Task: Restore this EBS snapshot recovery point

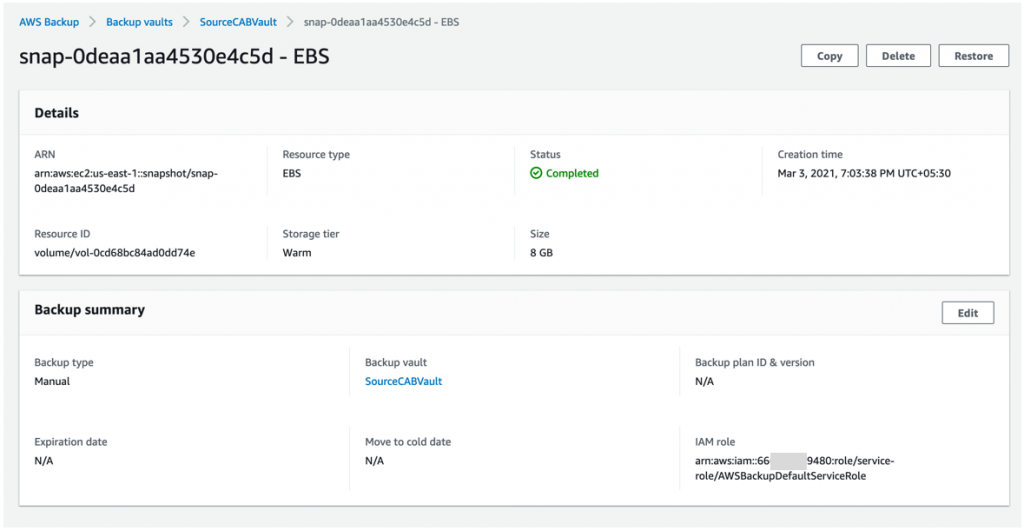Action: point(973,56)
